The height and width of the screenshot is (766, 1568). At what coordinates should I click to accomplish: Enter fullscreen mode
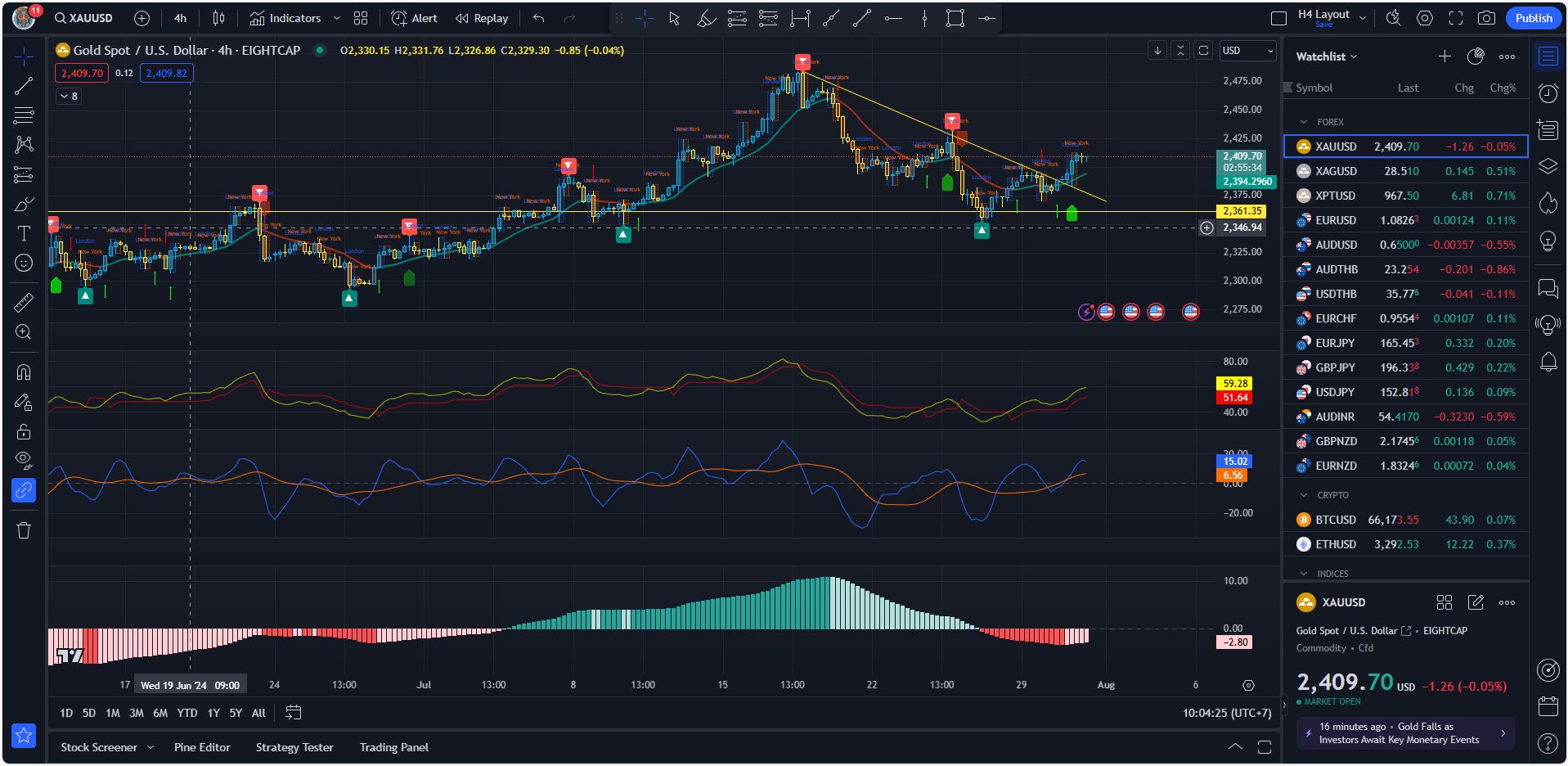coord(1456,18)
